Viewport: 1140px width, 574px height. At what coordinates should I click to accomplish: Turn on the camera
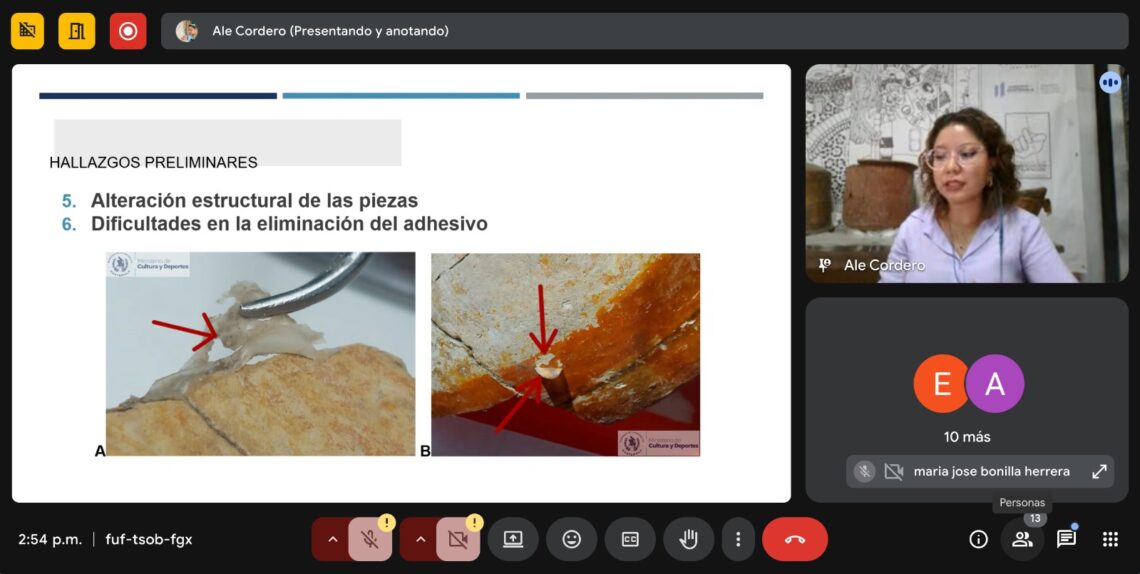tap(458, 539)
